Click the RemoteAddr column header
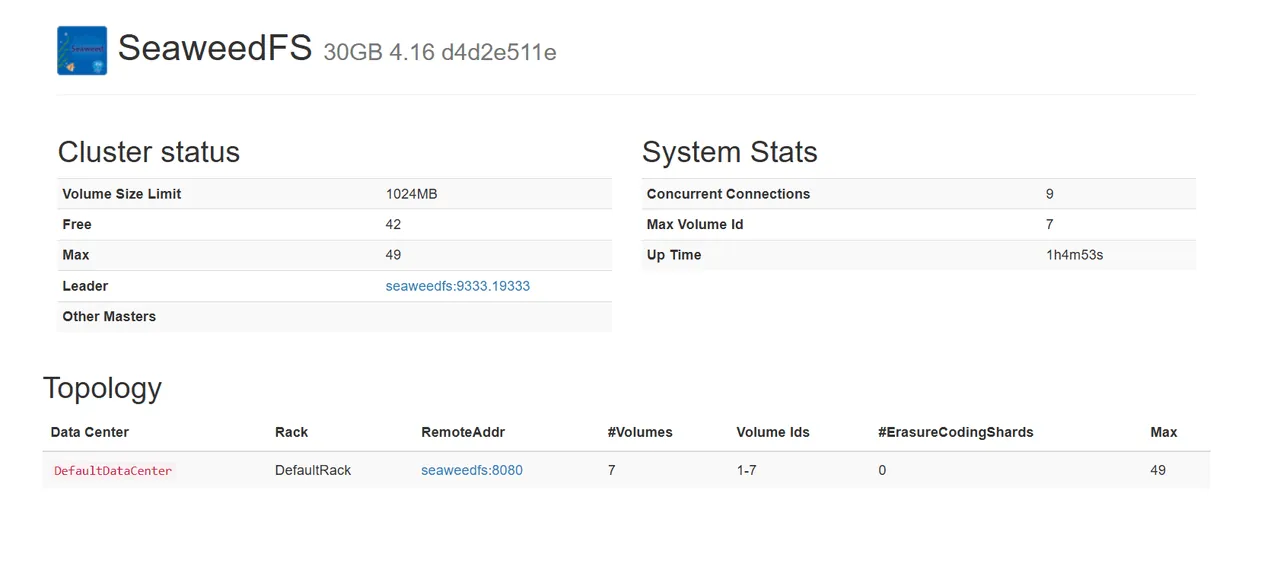Screen dimensions: 1280x567 (x=463, y=432)
